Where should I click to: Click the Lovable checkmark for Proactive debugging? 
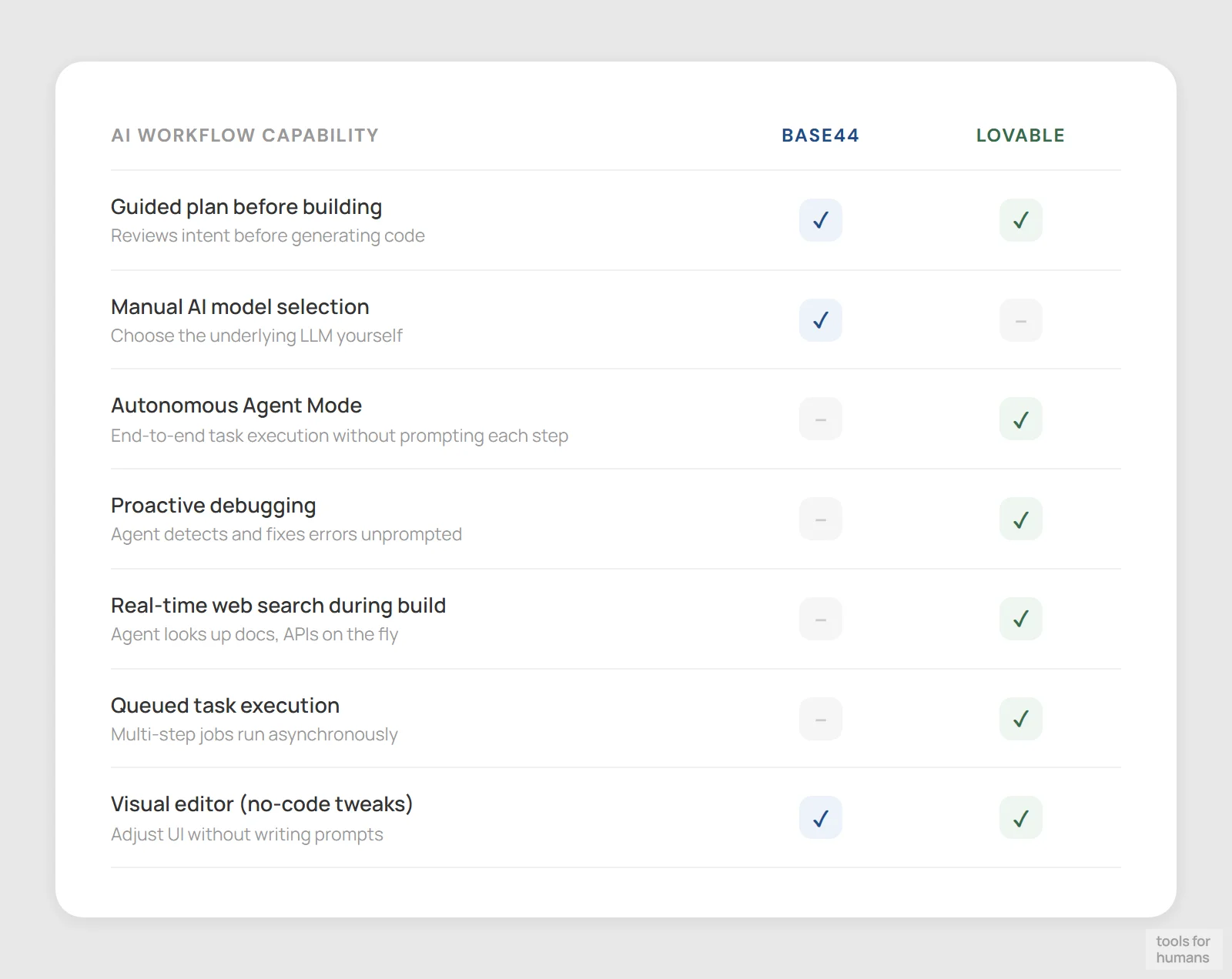[1020, 519]
